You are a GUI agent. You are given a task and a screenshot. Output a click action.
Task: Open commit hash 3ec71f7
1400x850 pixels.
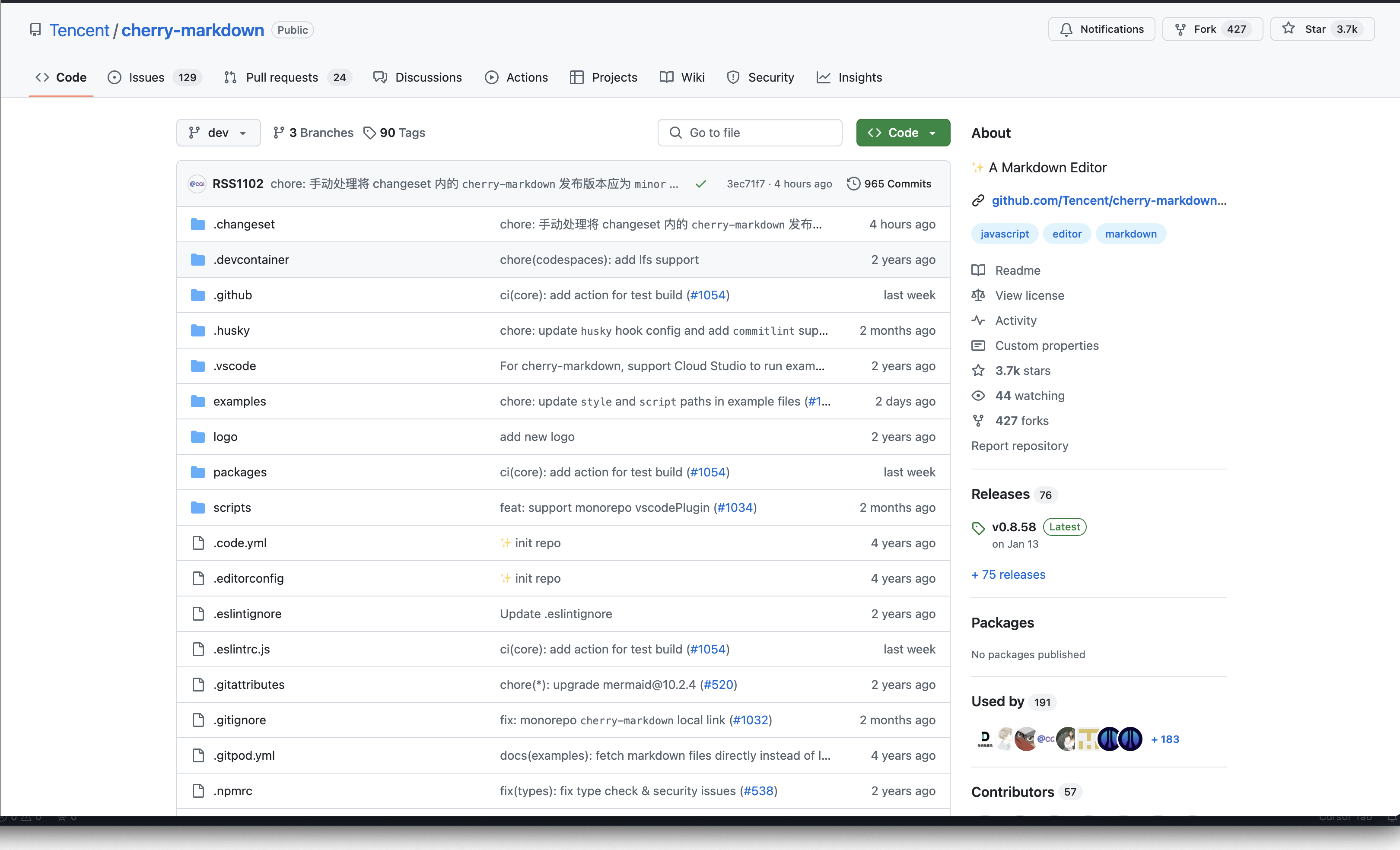[745, 184]
